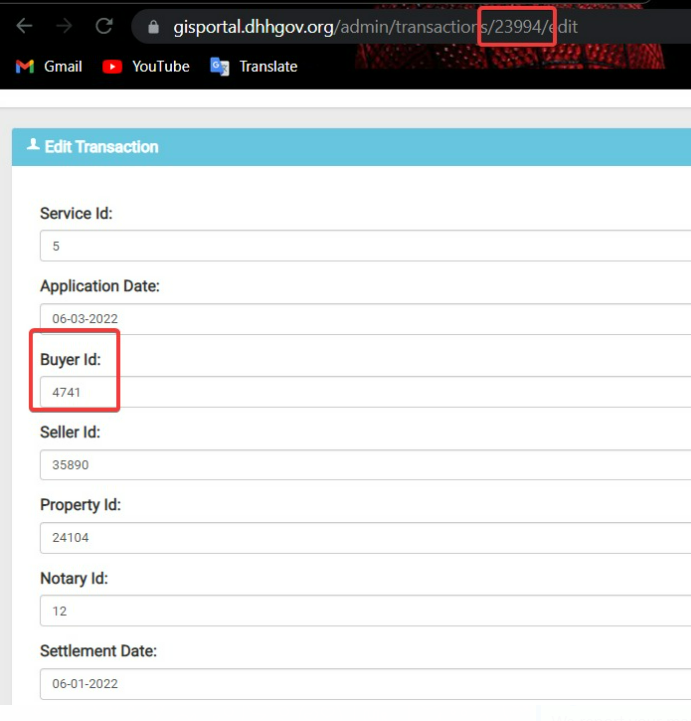Click the Settlement Date label
The image size is (691, 721).
98,651
